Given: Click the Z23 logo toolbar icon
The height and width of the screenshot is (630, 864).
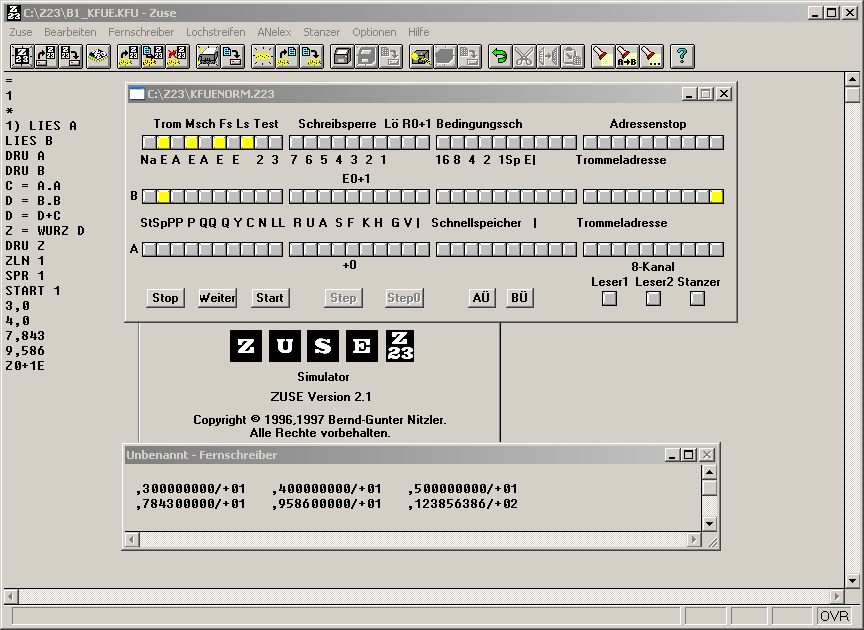Looking at the screenshot, I should pos(21,56).
